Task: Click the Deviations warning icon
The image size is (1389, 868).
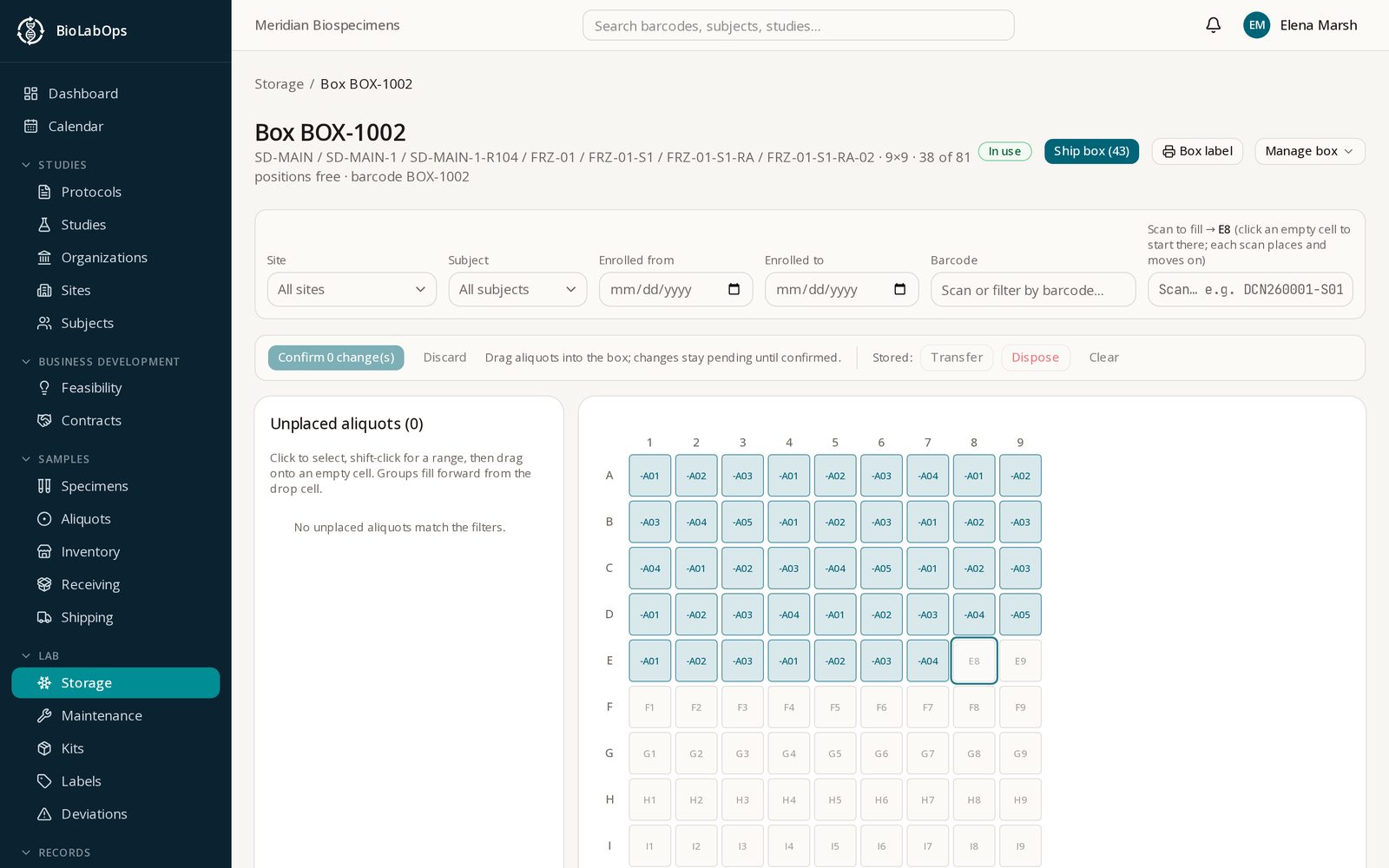Action: click(x=44, y=814)
